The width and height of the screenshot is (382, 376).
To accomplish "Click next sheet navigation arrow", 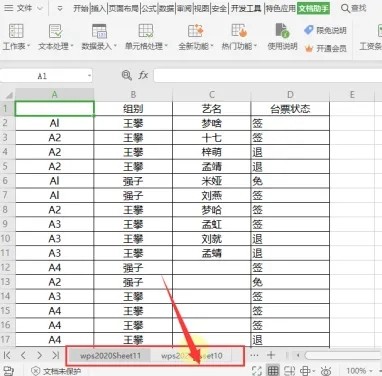I will point(39,355).
